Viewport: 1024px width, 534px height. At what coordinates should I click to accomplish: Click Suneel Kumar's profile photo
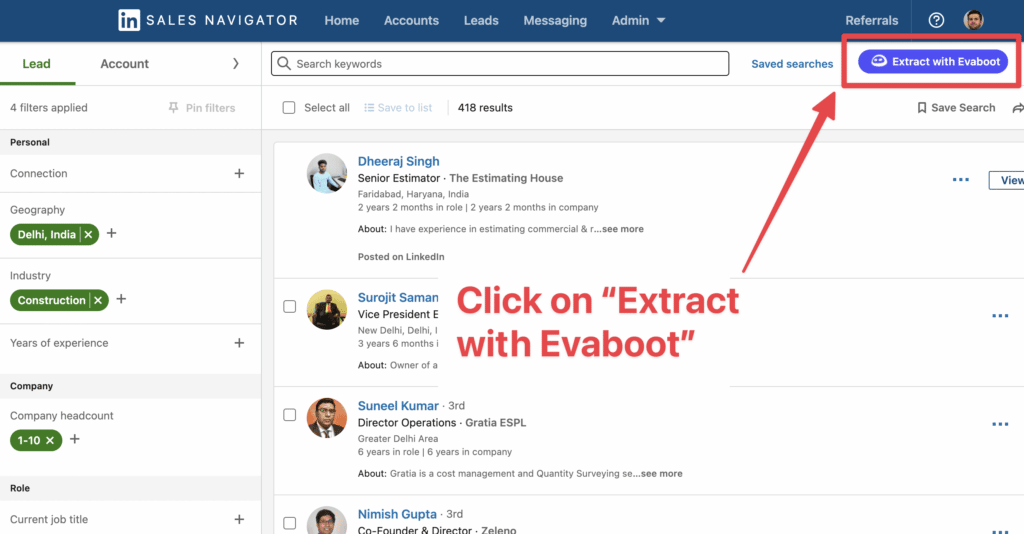pos(327,418)
